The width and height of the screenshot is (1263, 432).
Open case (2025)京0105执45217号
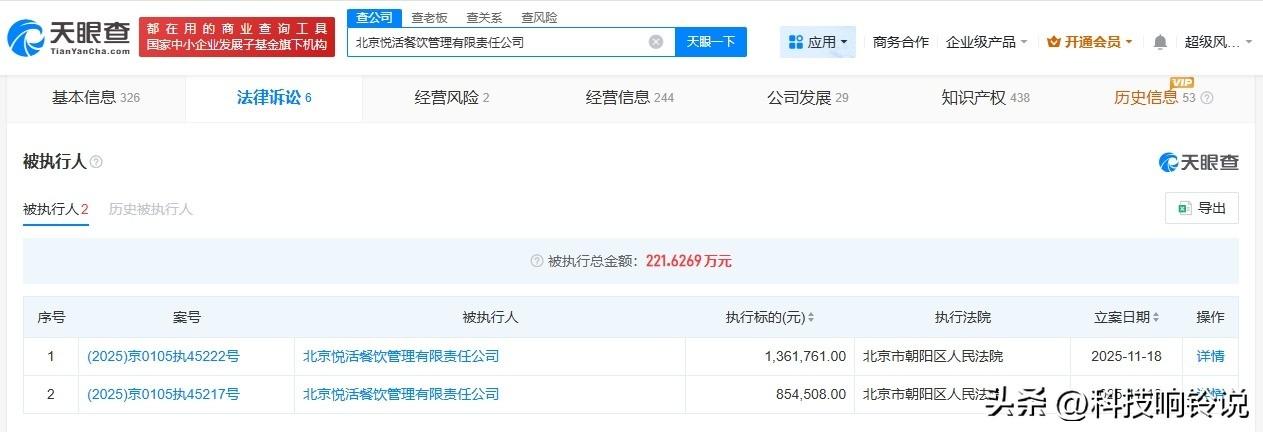click(x=163, y=394)
